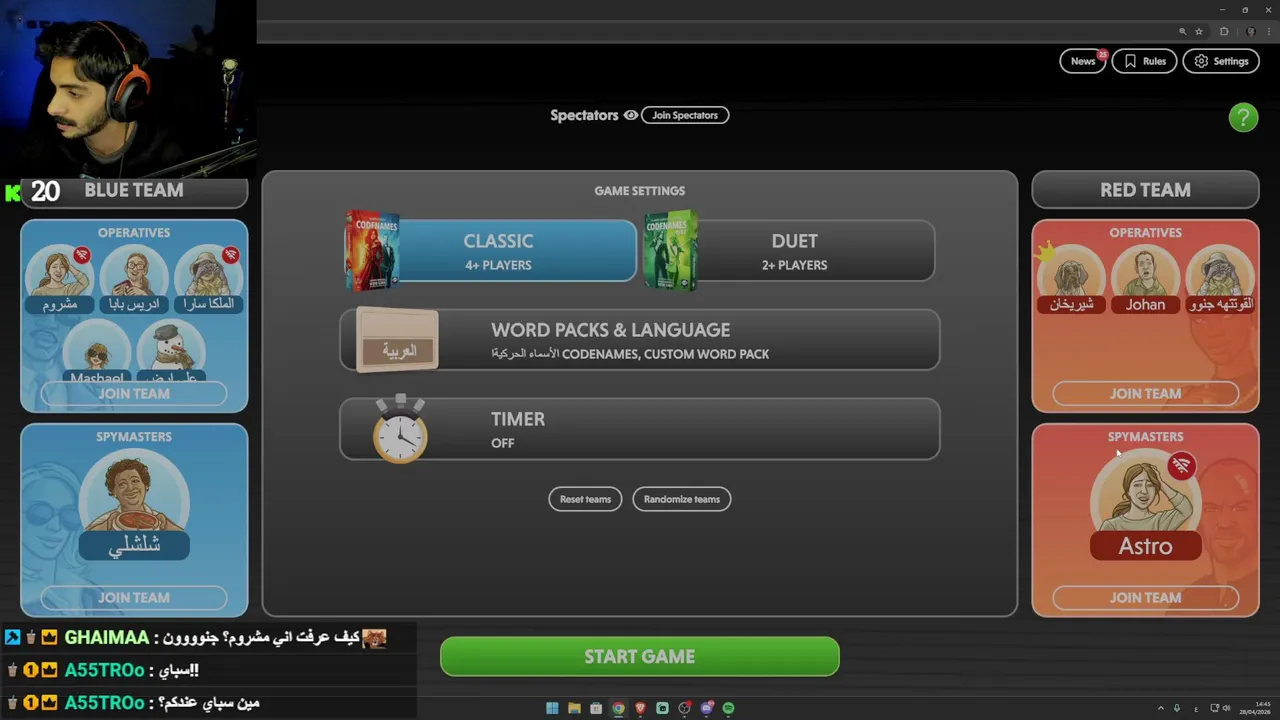Bookmark page with the browser star icon
Viewport: 1280px width, 720px height.
1198,31
